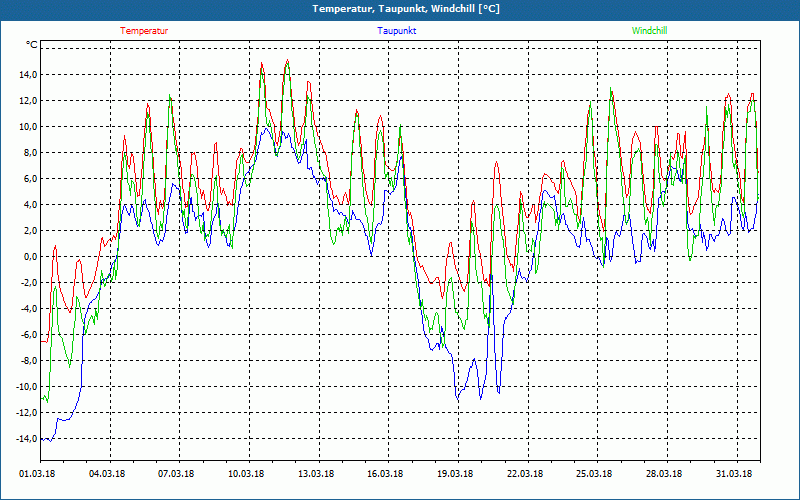This screenshot has width=800, height=500.
Task: Click the 13.03.18 date on the x-axis
Action: (x=316, y=474)
